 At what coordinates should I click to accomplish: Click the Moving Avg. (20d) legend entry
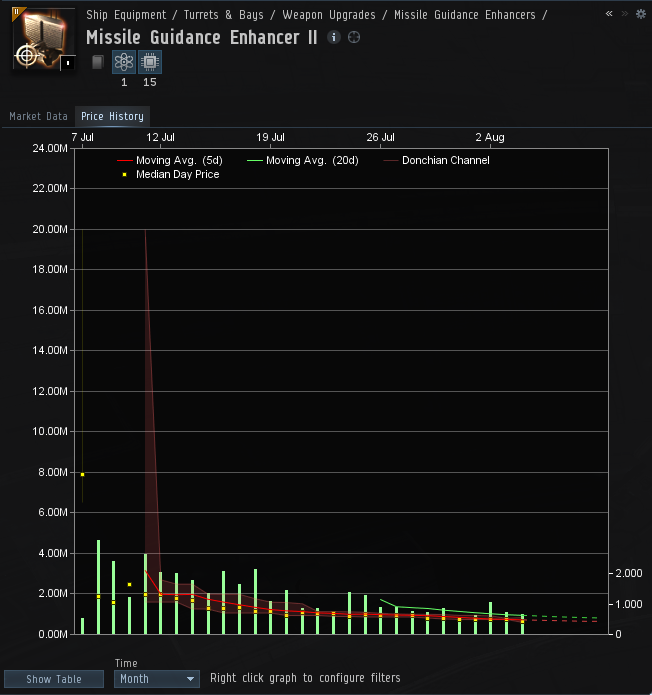click(303, 160)
